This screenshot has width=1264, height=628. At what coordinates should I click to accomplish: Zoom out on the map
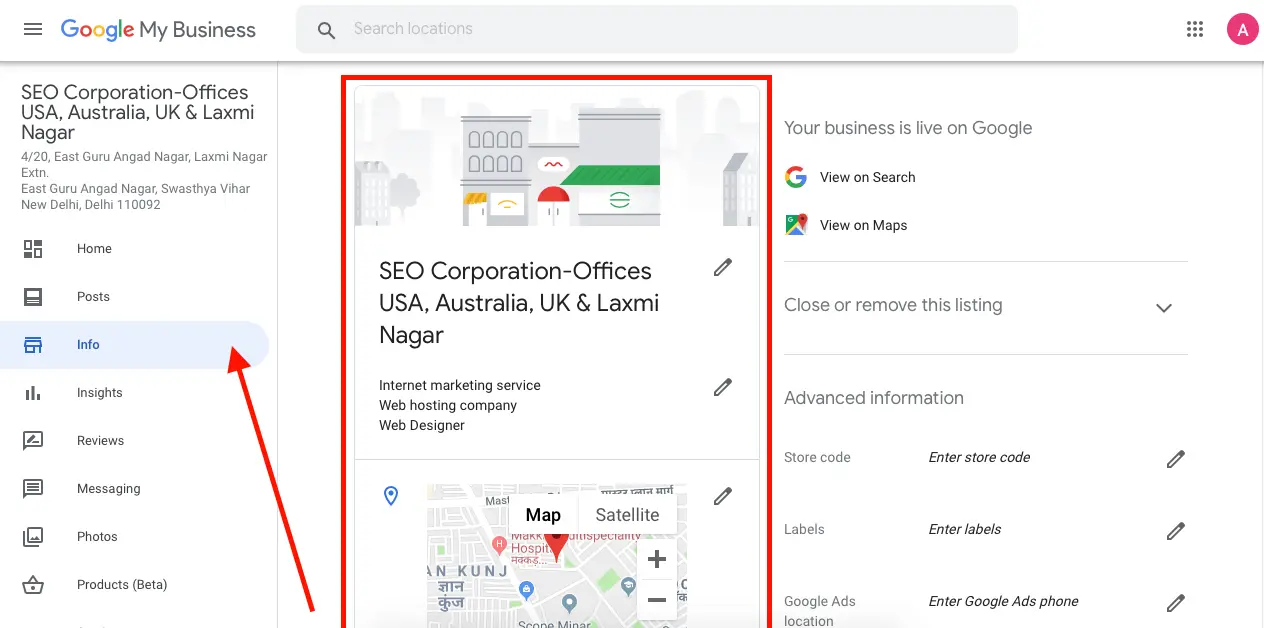[657, 600]
